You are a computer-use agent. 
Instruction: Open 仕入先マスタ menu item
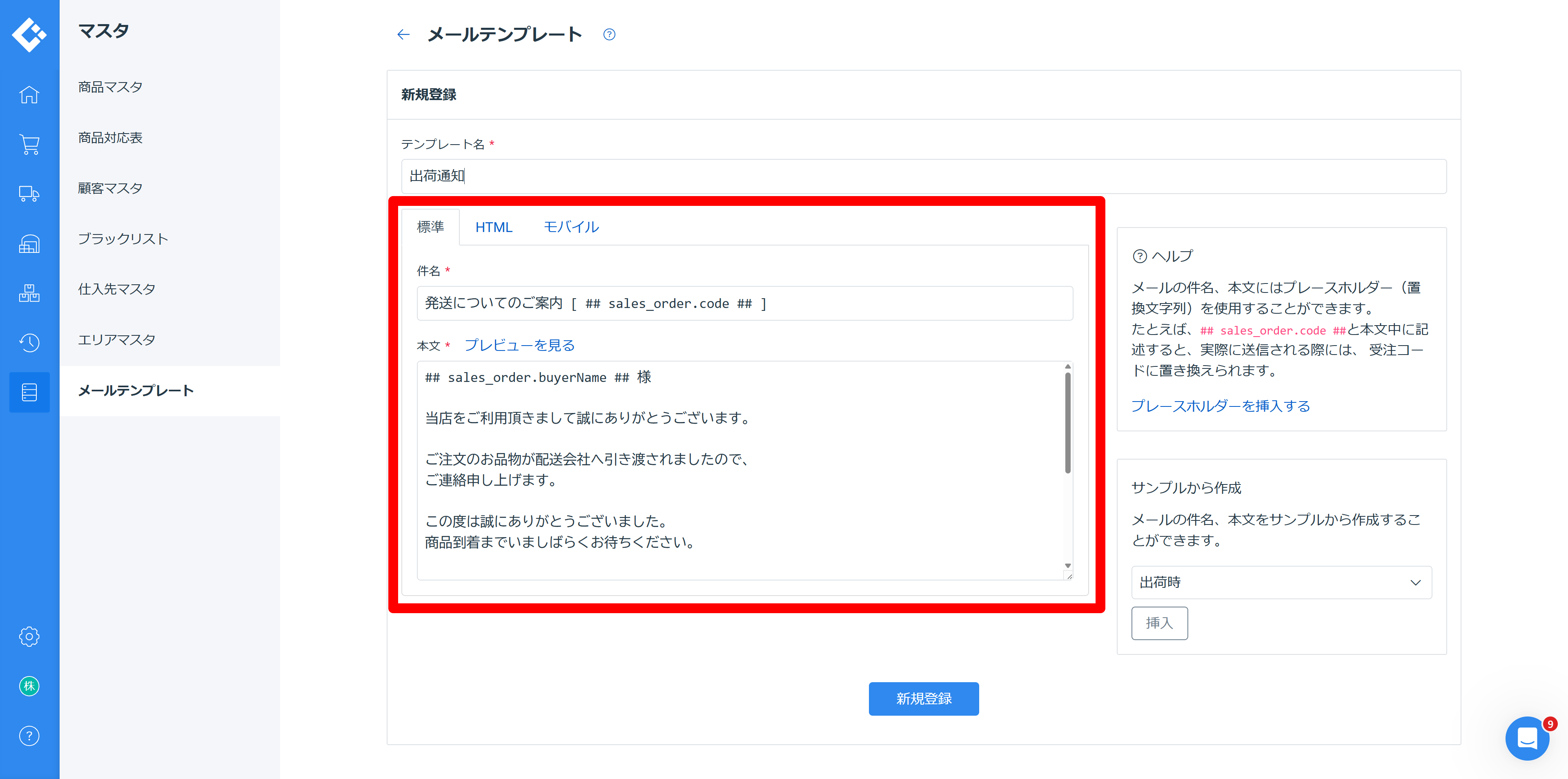117,289
